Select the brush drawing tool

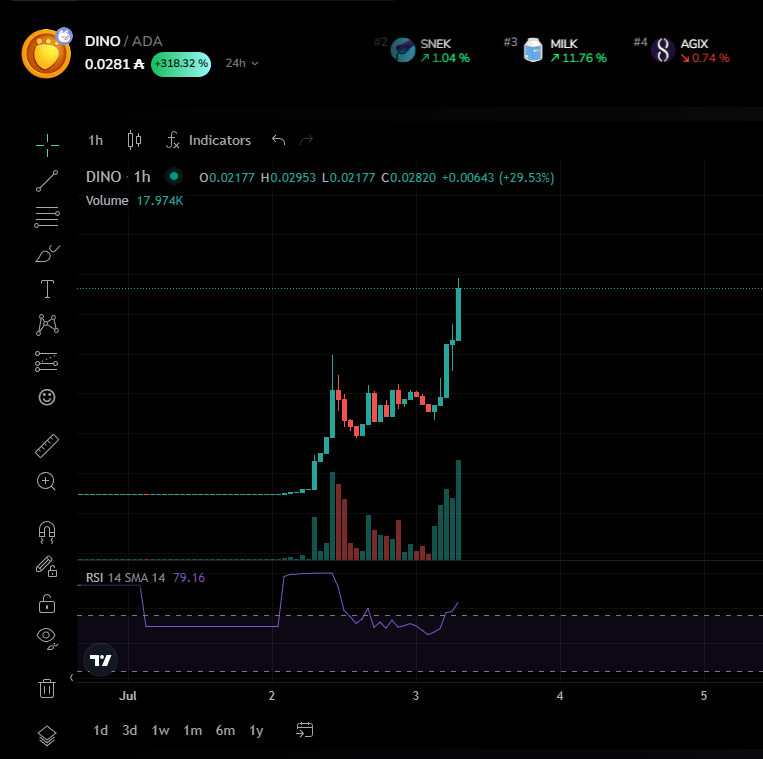tap(47, 253)
